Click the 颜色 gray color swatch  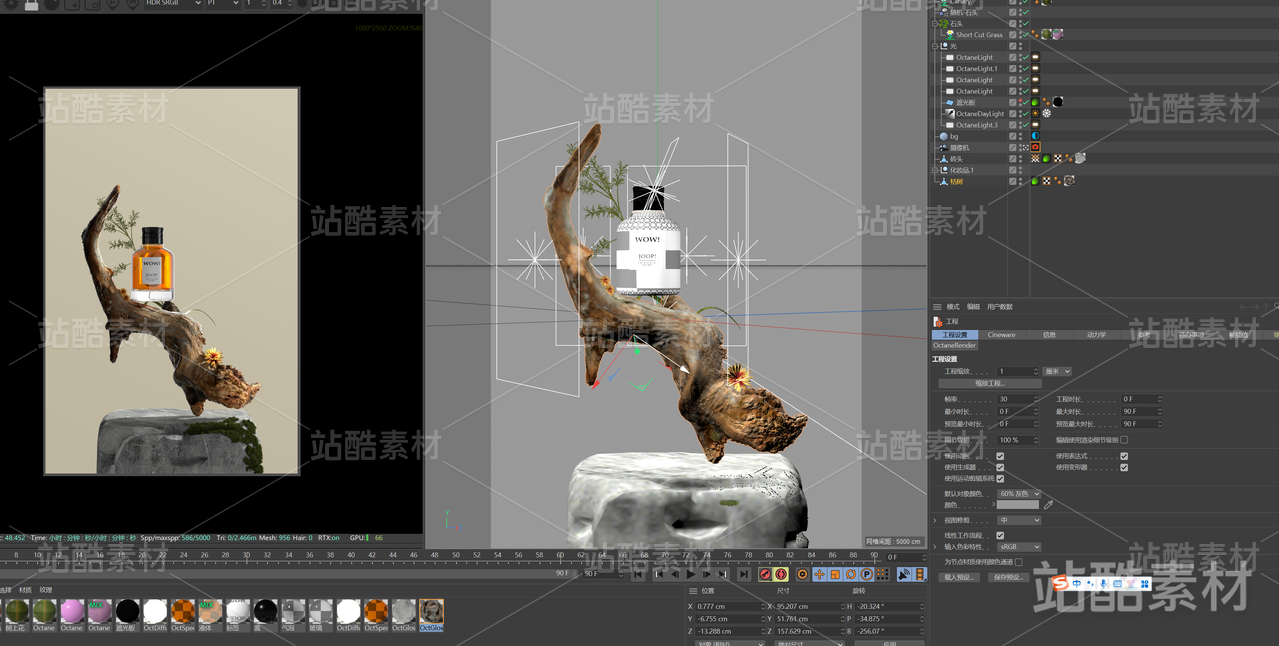tap(1018, 505)
